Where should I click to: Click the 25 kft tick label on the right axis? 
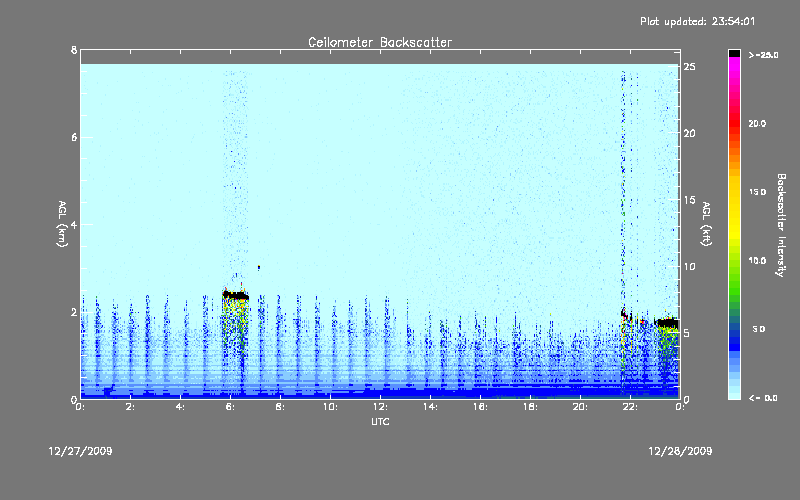click(690, 67)
